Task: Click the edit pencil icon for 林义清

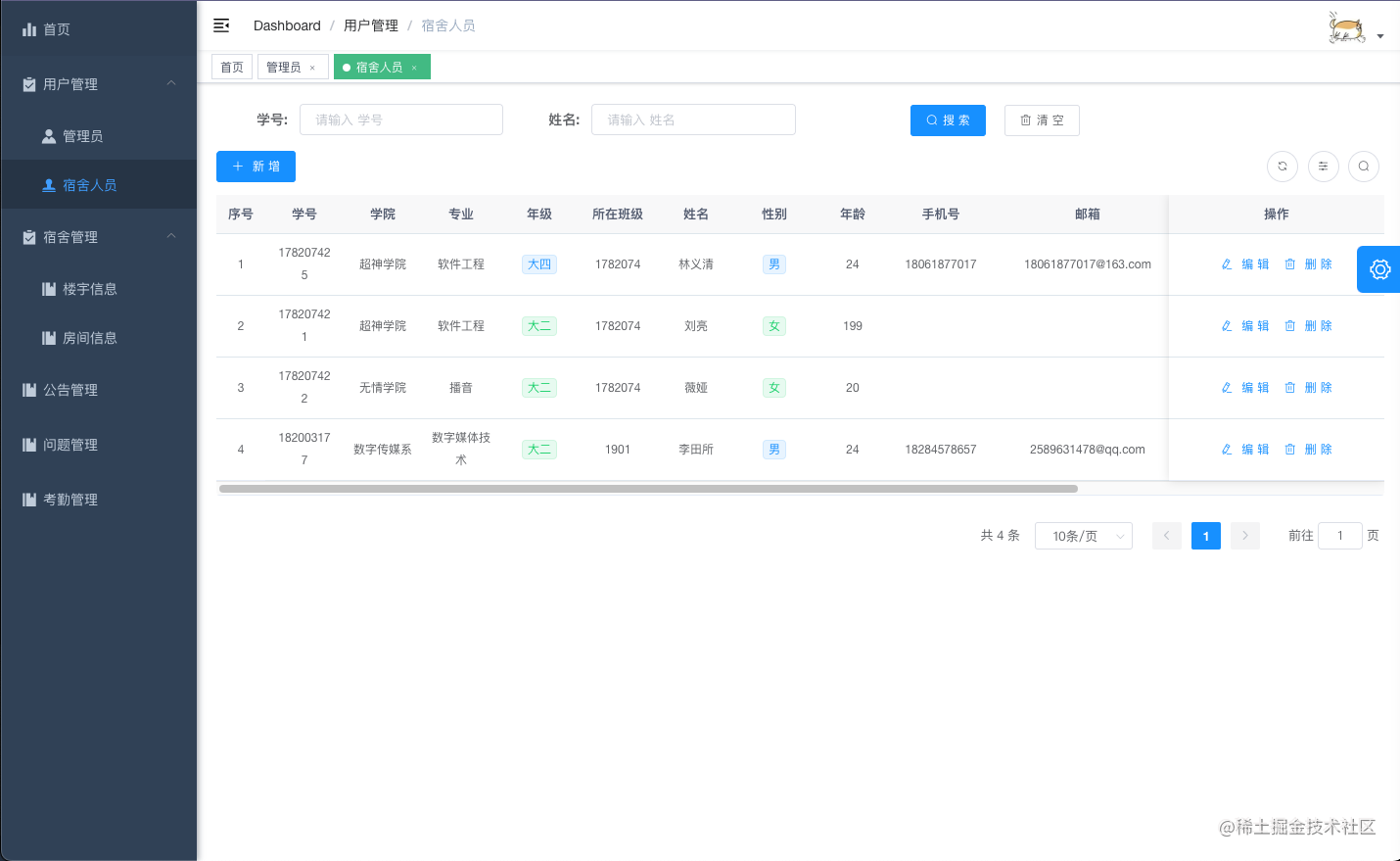Action: click(1227, 264)
